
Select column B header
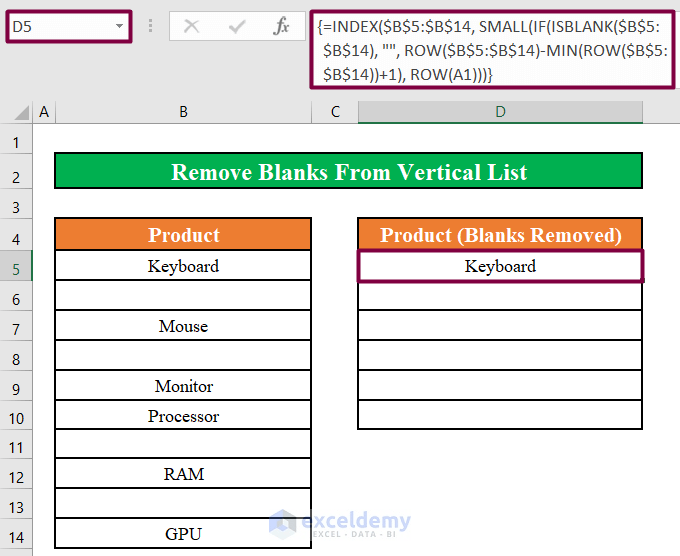(x=183, y=112)
